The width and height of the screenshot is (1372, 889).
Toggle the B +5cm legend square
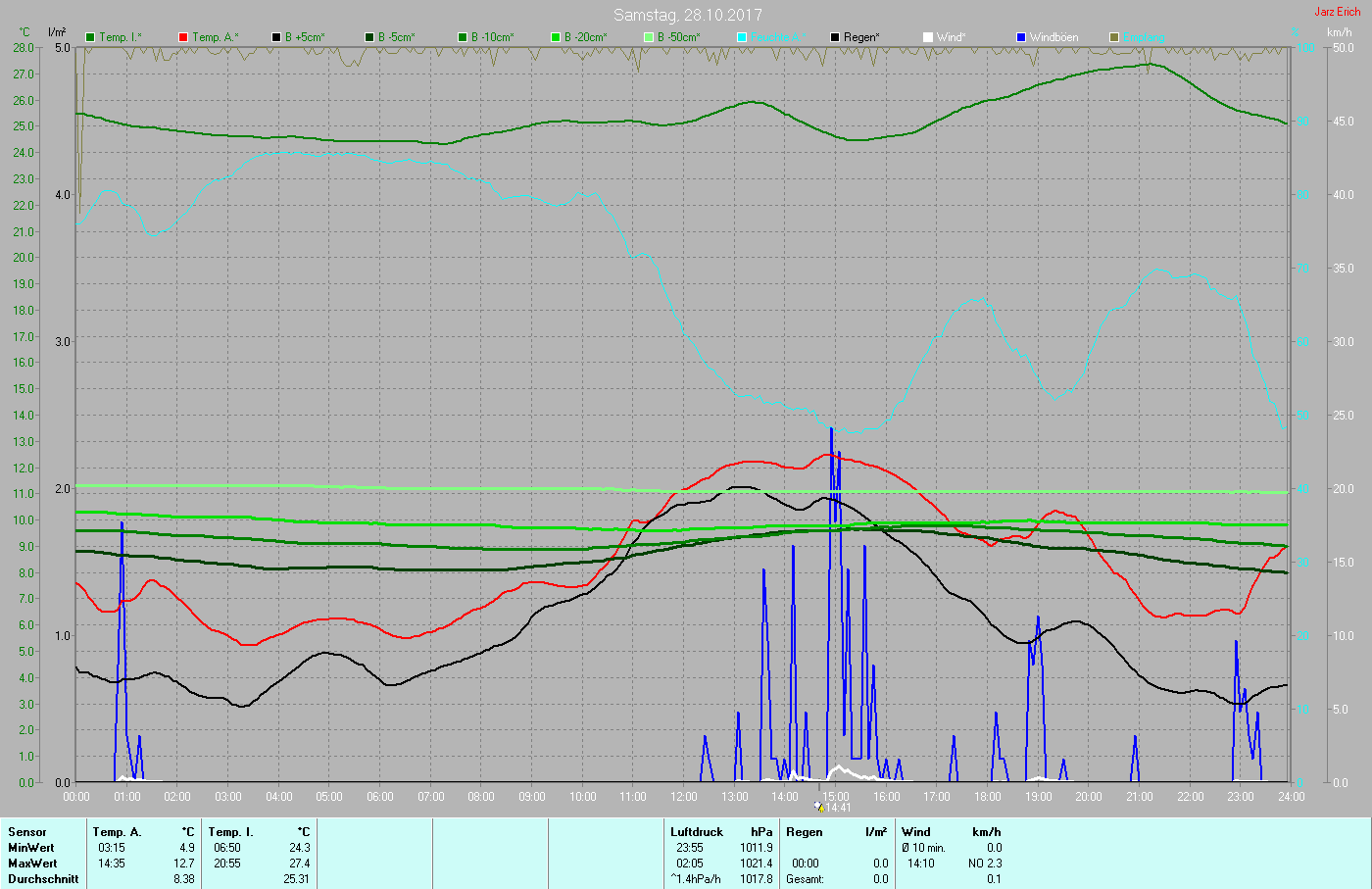276,37
